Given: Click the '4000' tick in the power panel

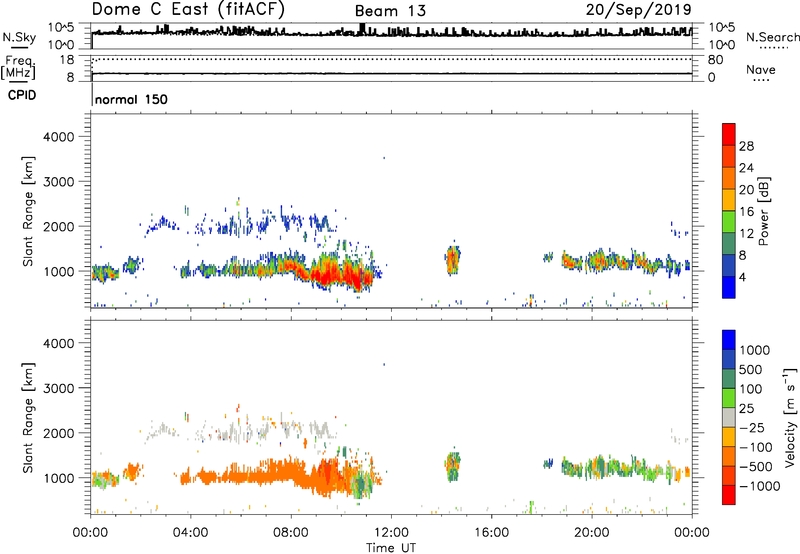Looking at the screenshot, I should pyautogui.click(x=59, y=137).
